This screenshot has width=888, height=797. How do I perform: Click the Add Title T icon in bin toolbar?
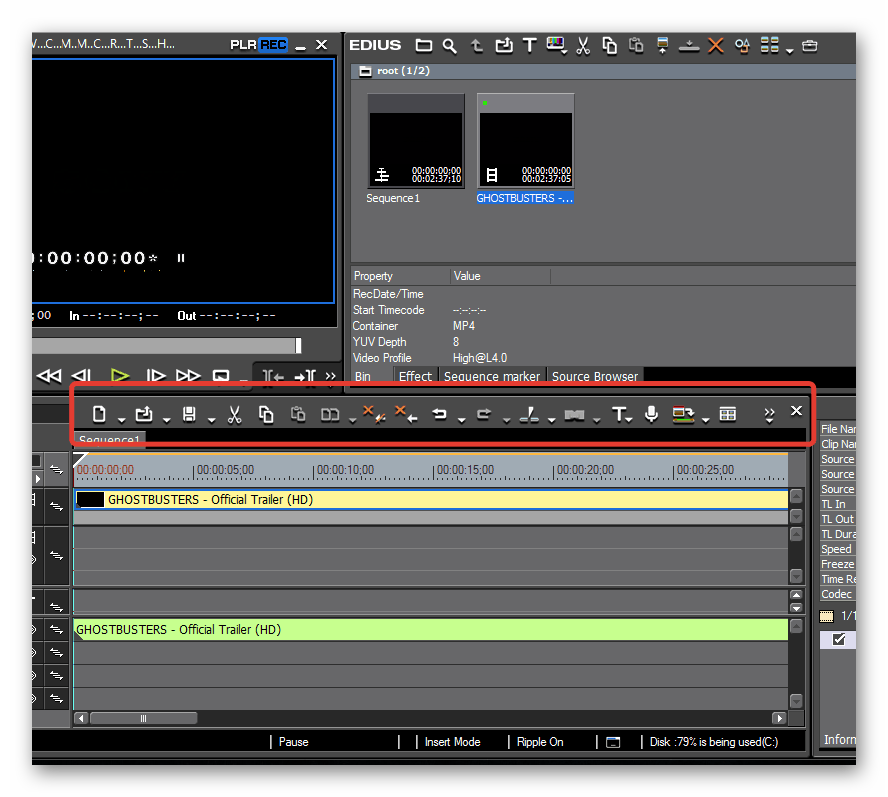529,45
